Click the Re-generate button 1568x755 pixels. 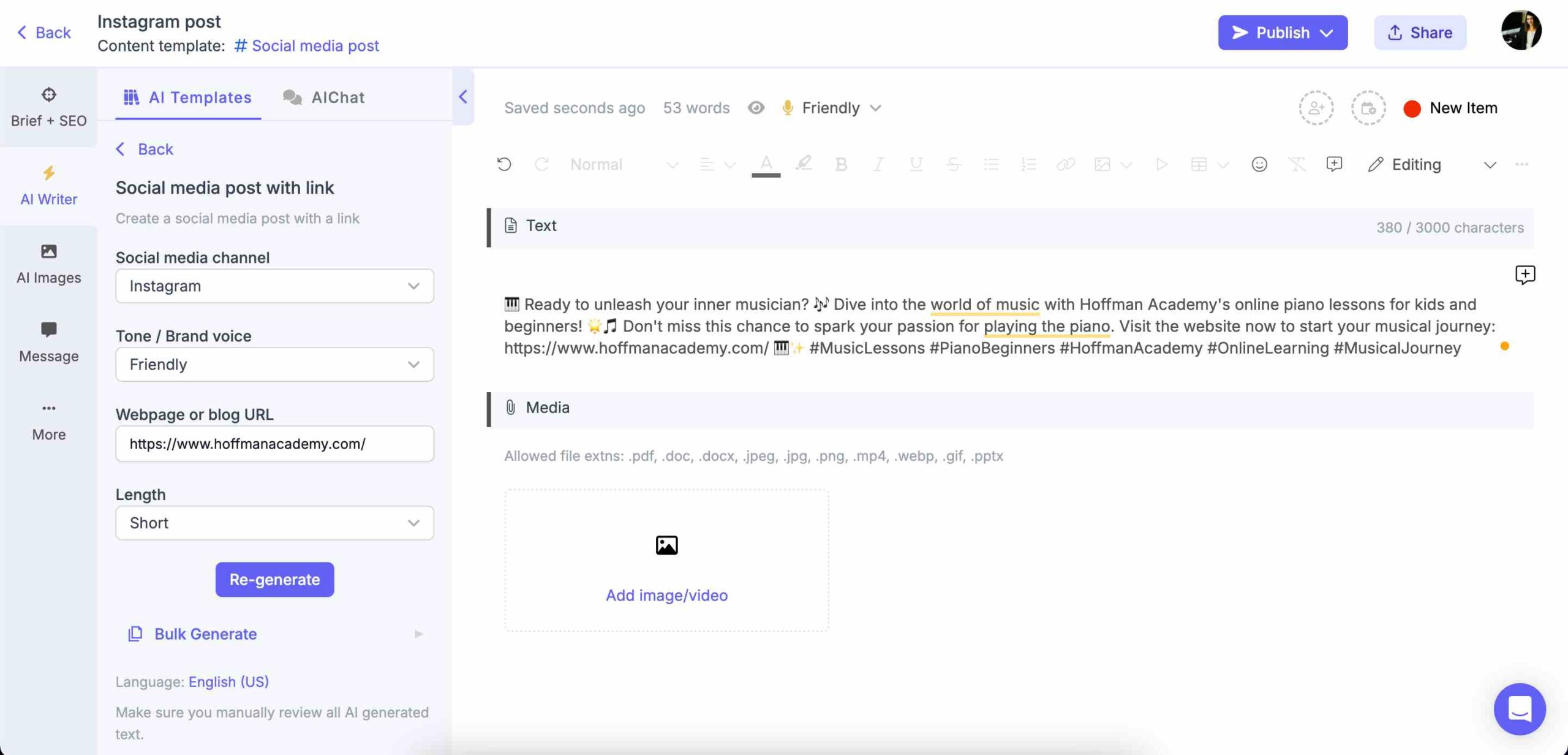click(x=274, y=579)
